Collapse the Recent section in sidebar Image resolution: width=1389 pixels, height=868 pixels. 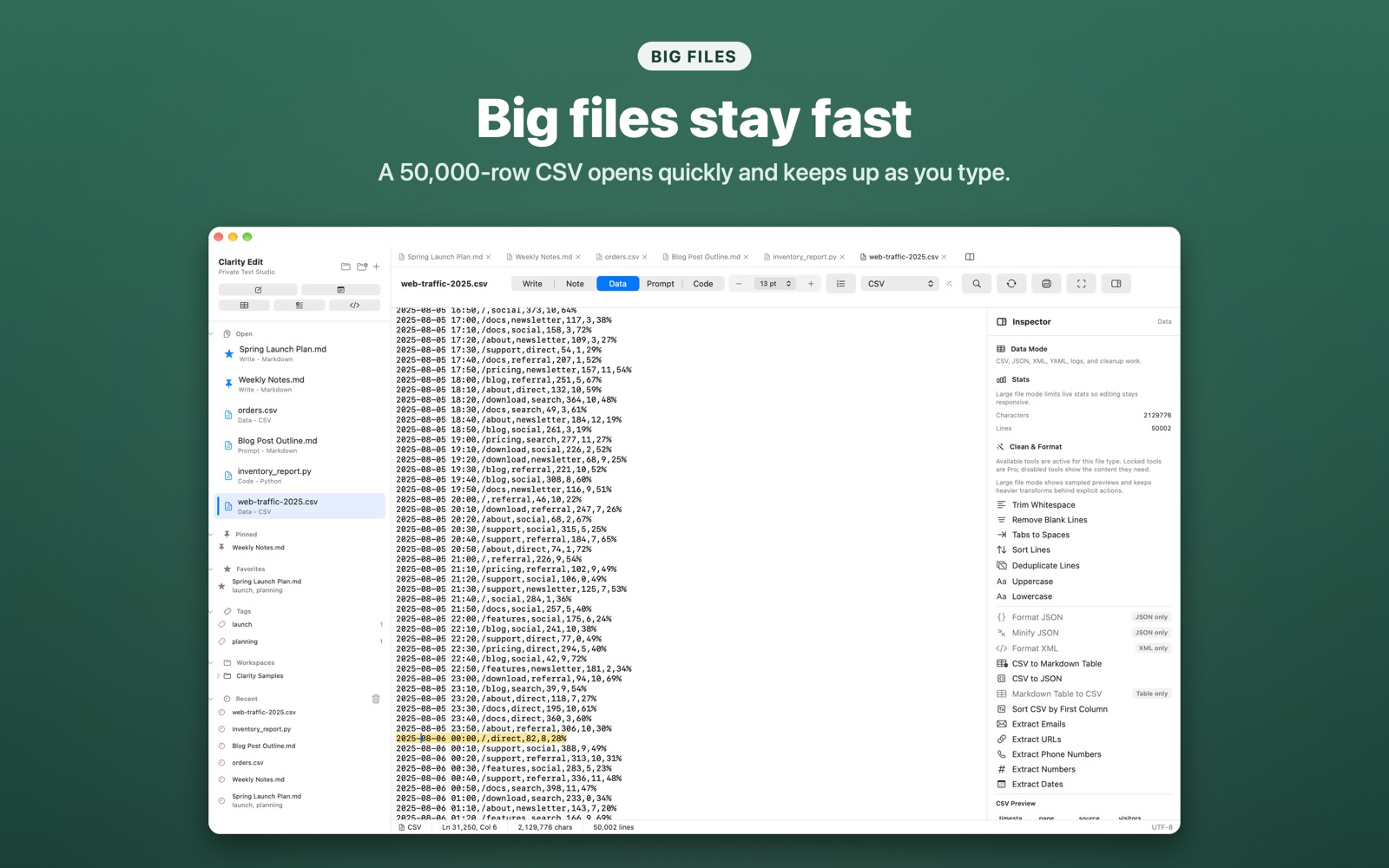point(212,699)
